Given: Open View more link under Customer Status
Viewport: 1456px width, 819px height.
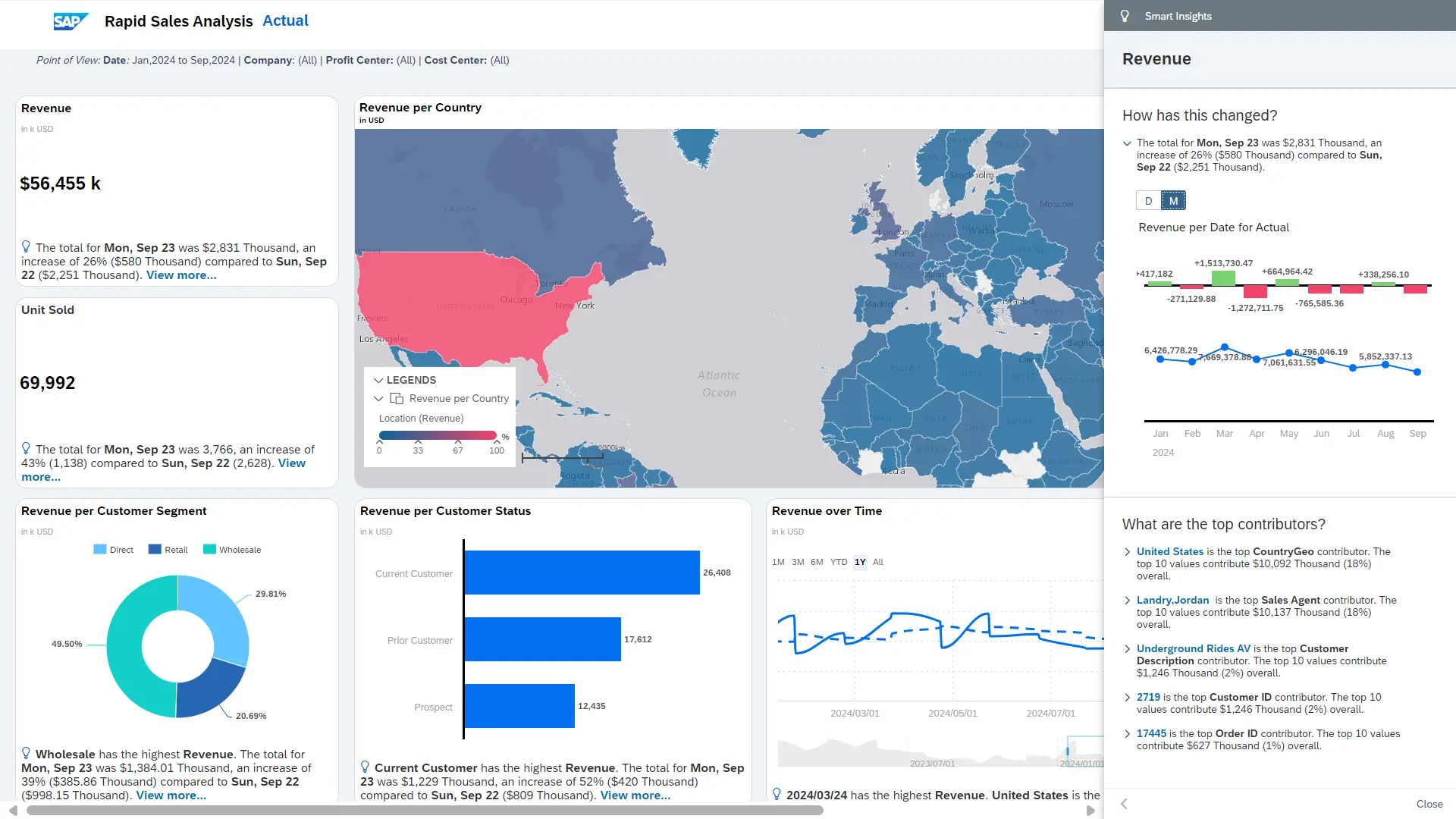Looking at the screenshot, I should click(635, 795).
